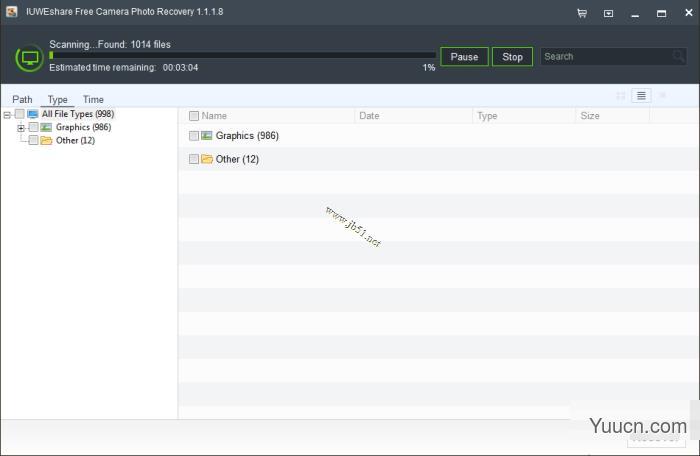
Task: Select Graphics picture icon in file list
Action: [x=207, y=135]
